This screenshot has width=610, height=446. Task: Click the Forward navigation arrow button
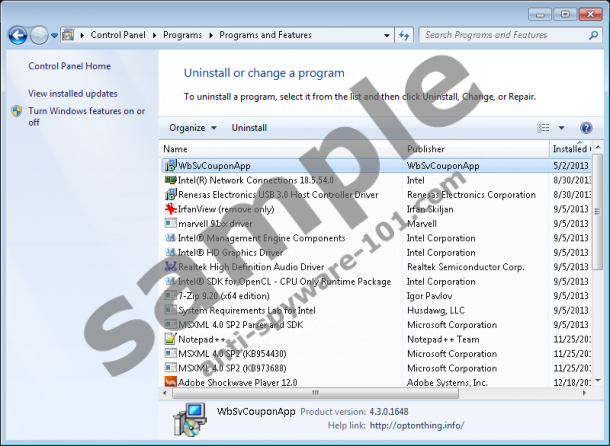coord(40,35)
